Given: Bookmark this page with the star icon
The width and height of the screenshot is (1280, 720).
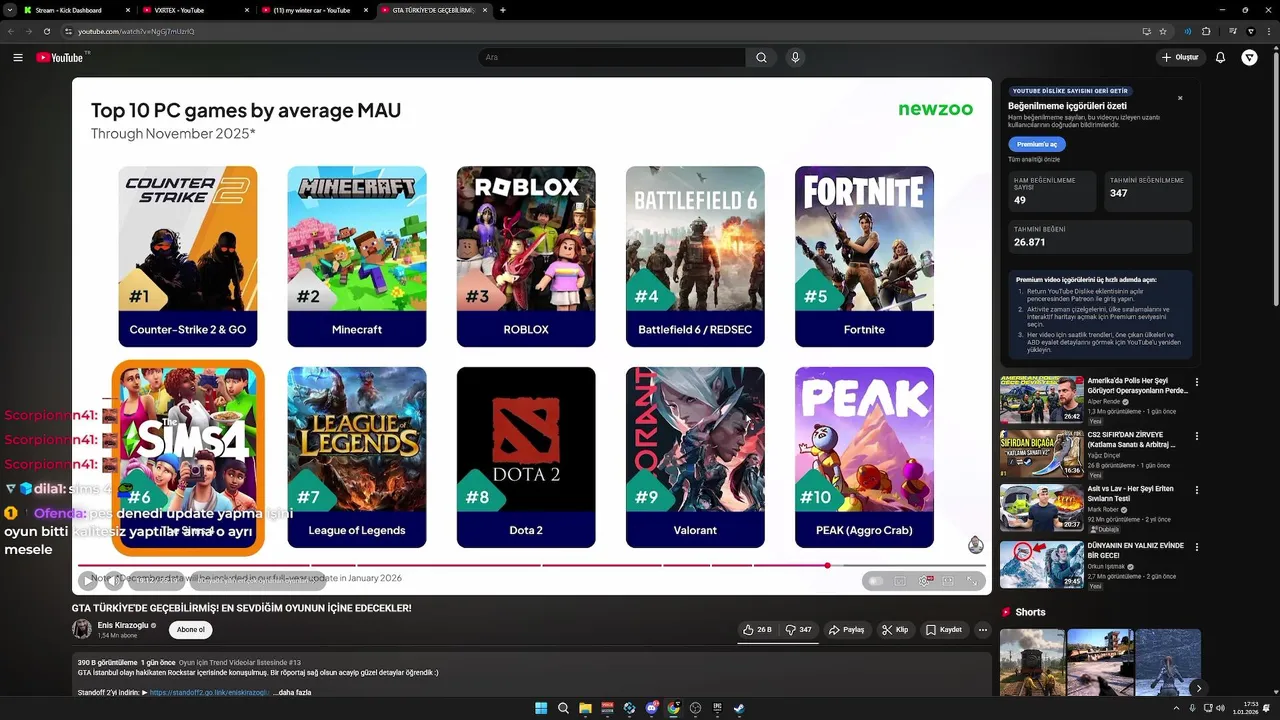Looking at the screenshot, I should coord(1163,31).
